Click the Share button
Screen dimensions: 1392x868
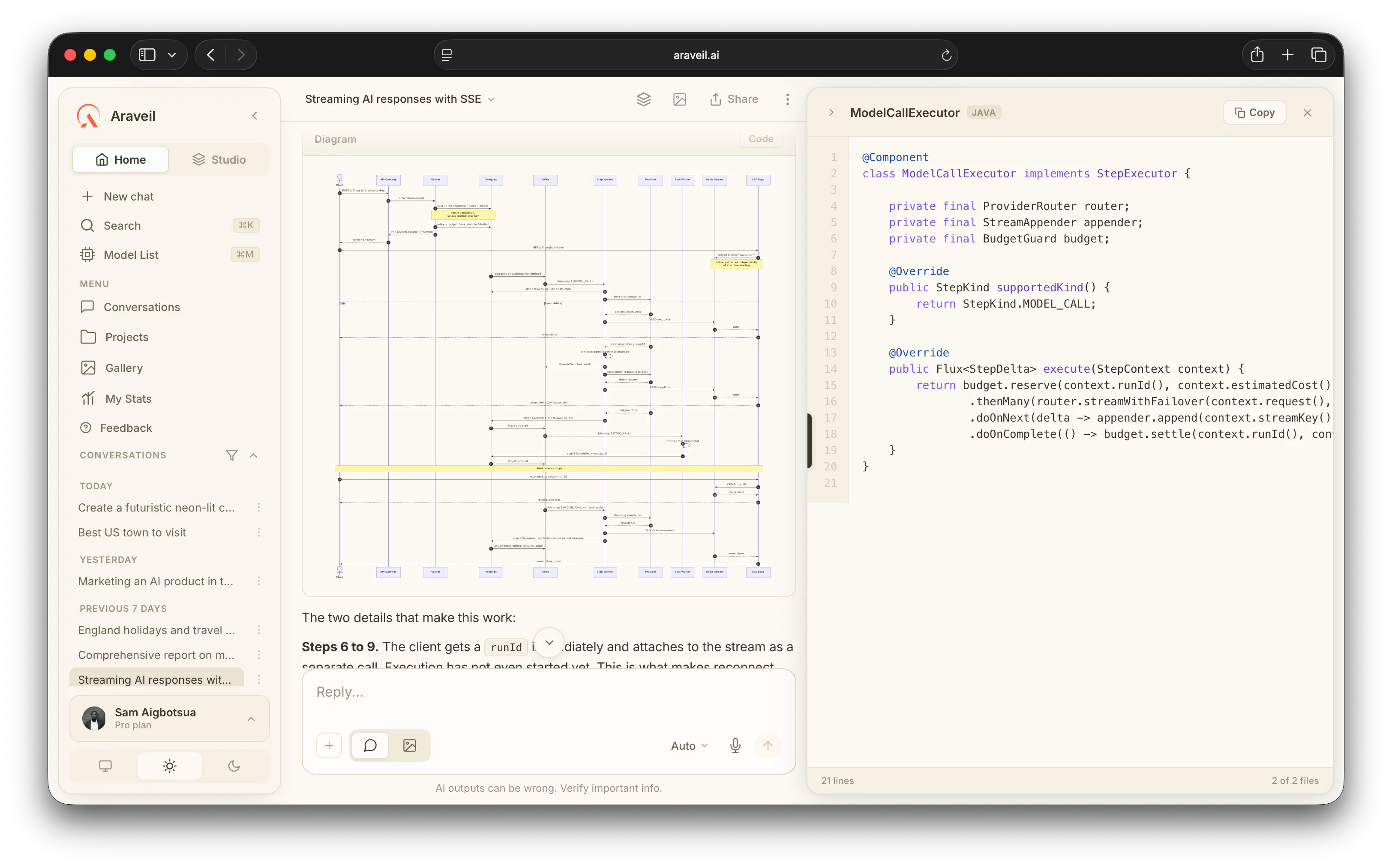[734, 99]
